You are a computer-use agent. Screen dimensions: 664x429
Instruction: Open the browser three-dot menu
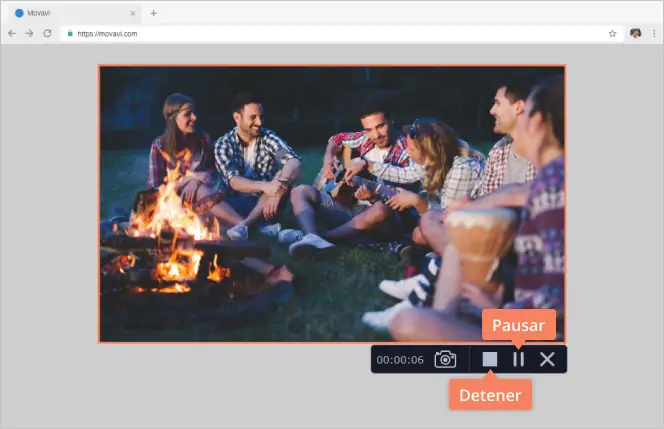point(654,33)
